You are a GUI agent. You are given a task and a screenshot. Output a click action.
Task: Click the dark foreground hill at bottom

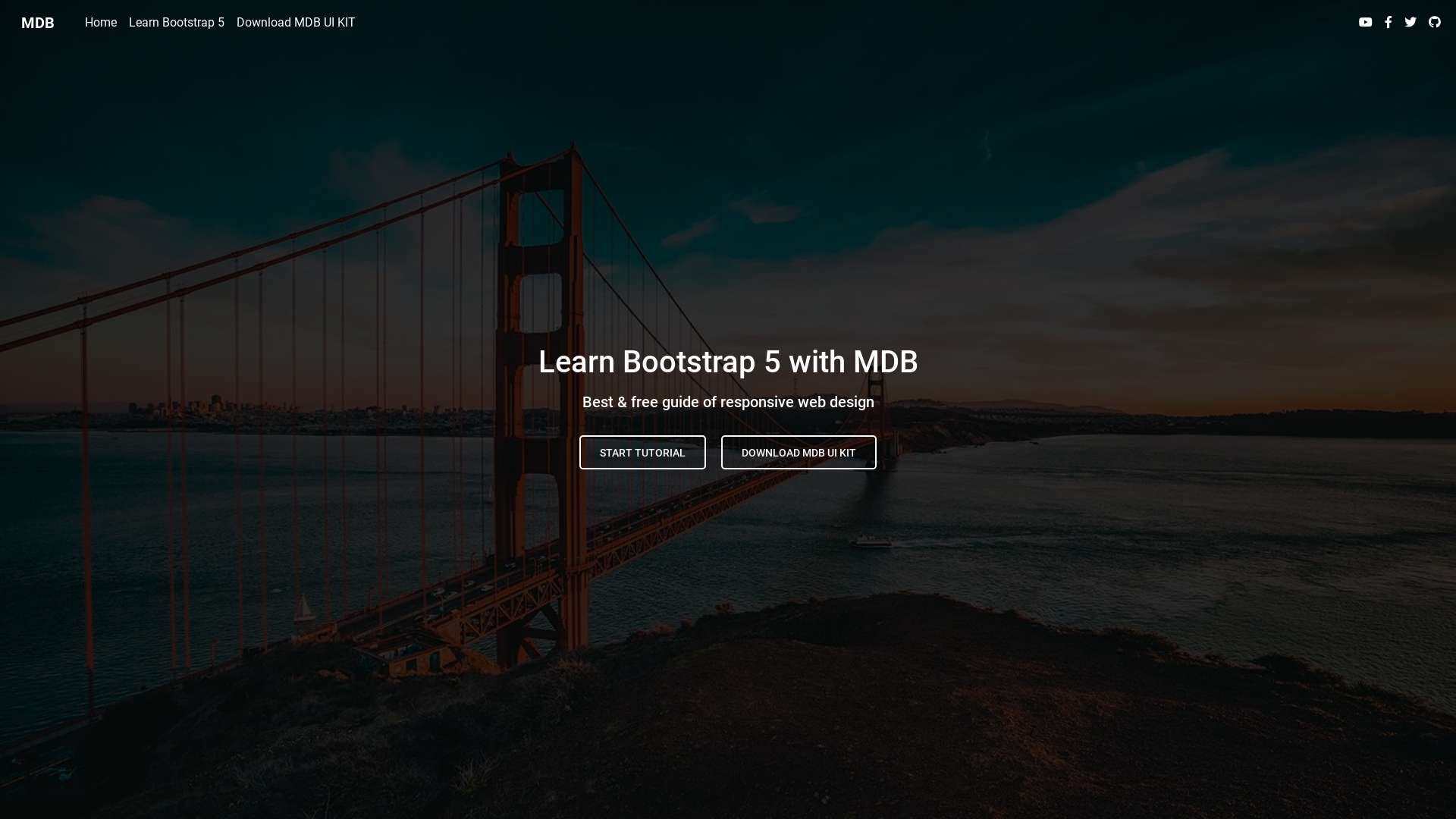pyautogui.click(x=910, y=720)
